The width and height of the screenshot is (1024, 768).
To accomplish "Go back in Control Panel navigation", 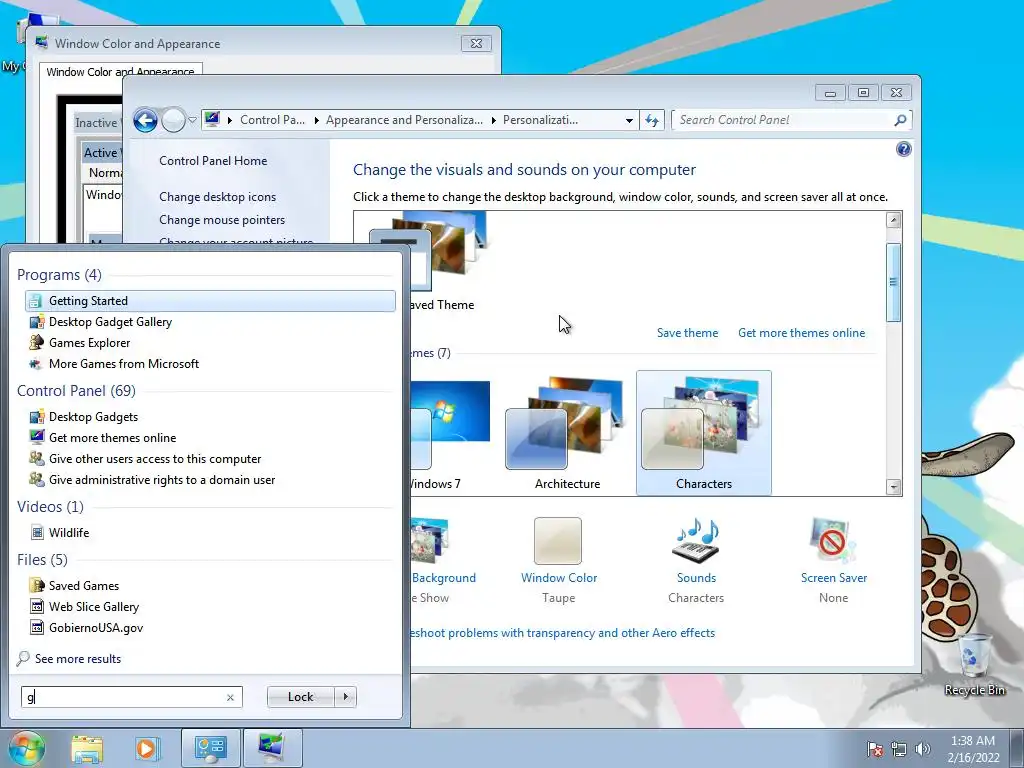I will click(x=145, y=120).
